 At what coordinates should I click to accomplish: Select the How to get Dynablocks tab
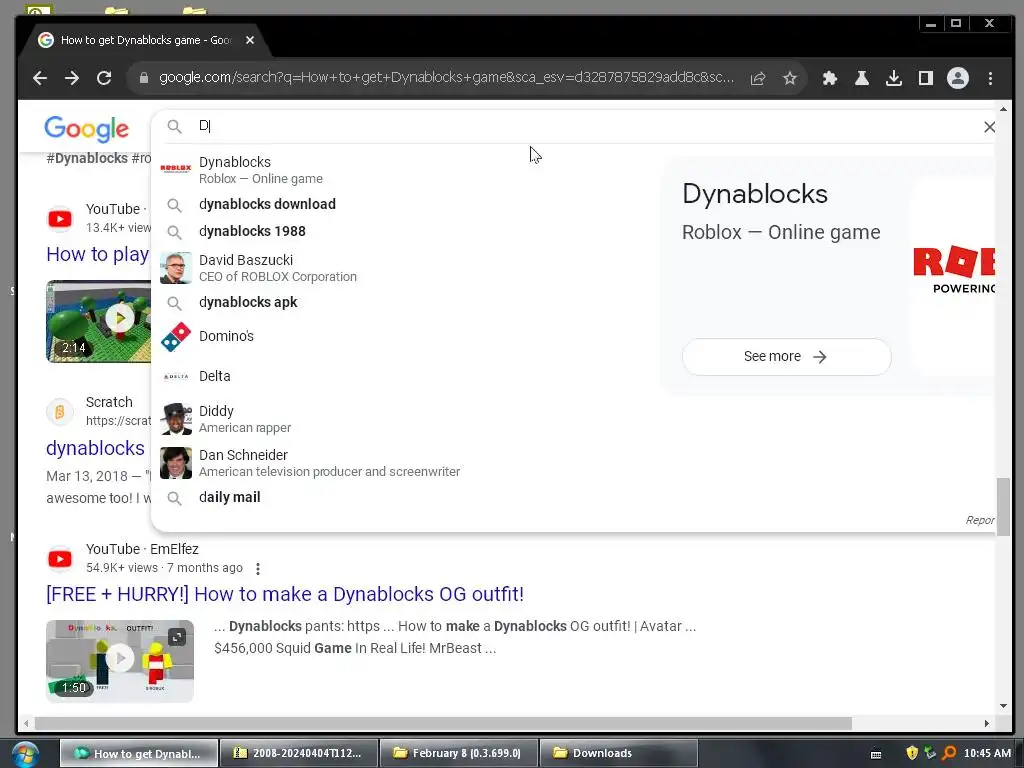point(145,40)
